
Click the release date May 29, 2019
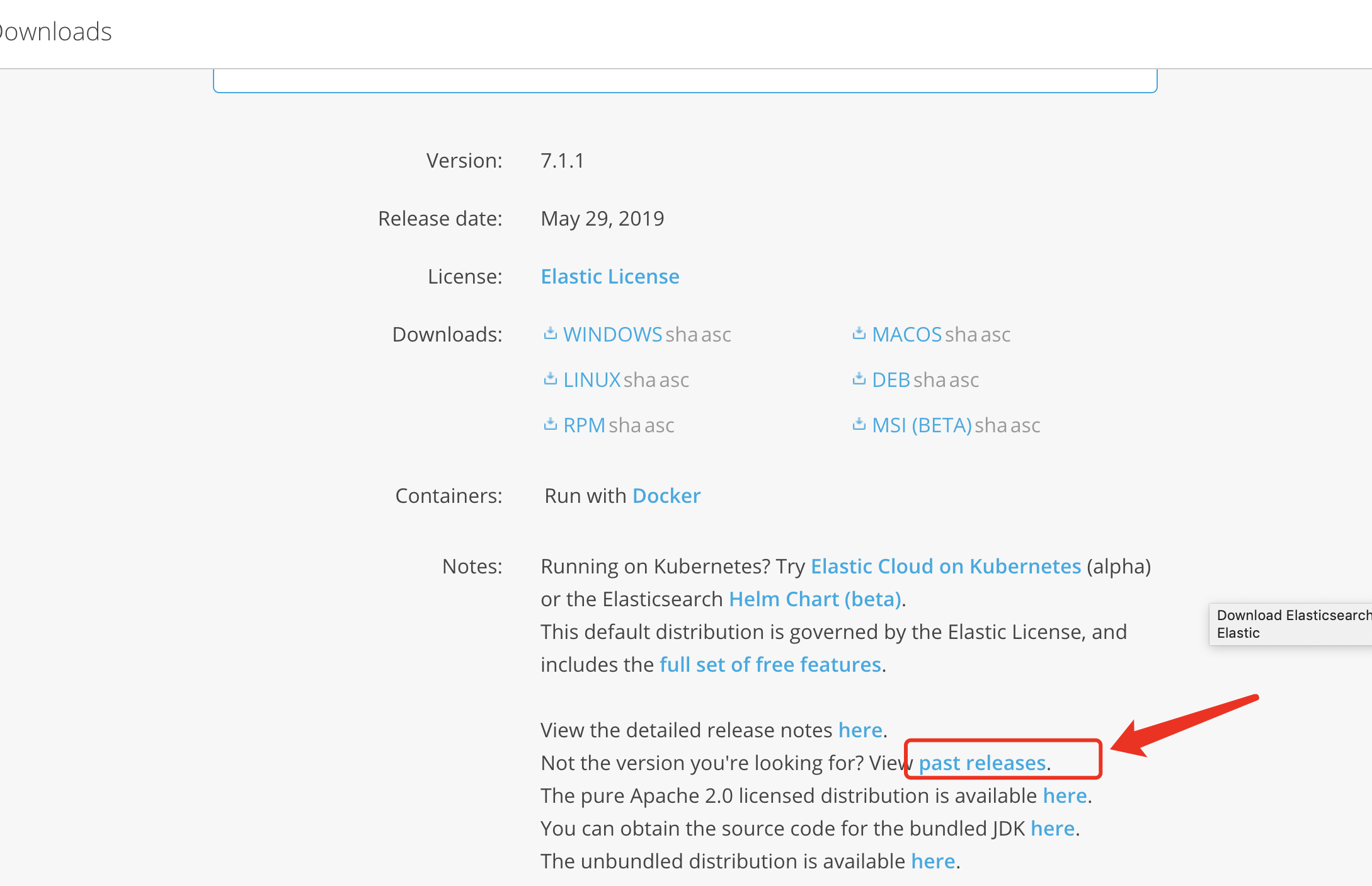602,219
